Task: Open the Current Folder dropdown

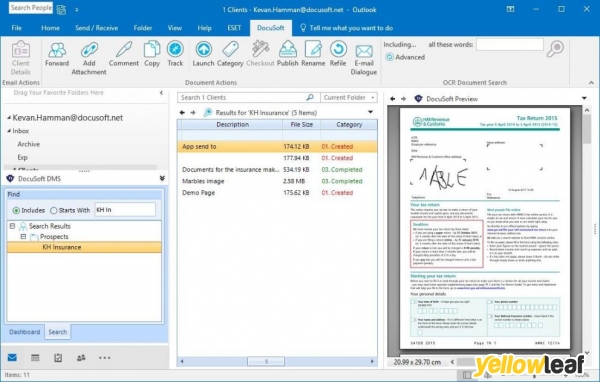Action: pos(349,98)
